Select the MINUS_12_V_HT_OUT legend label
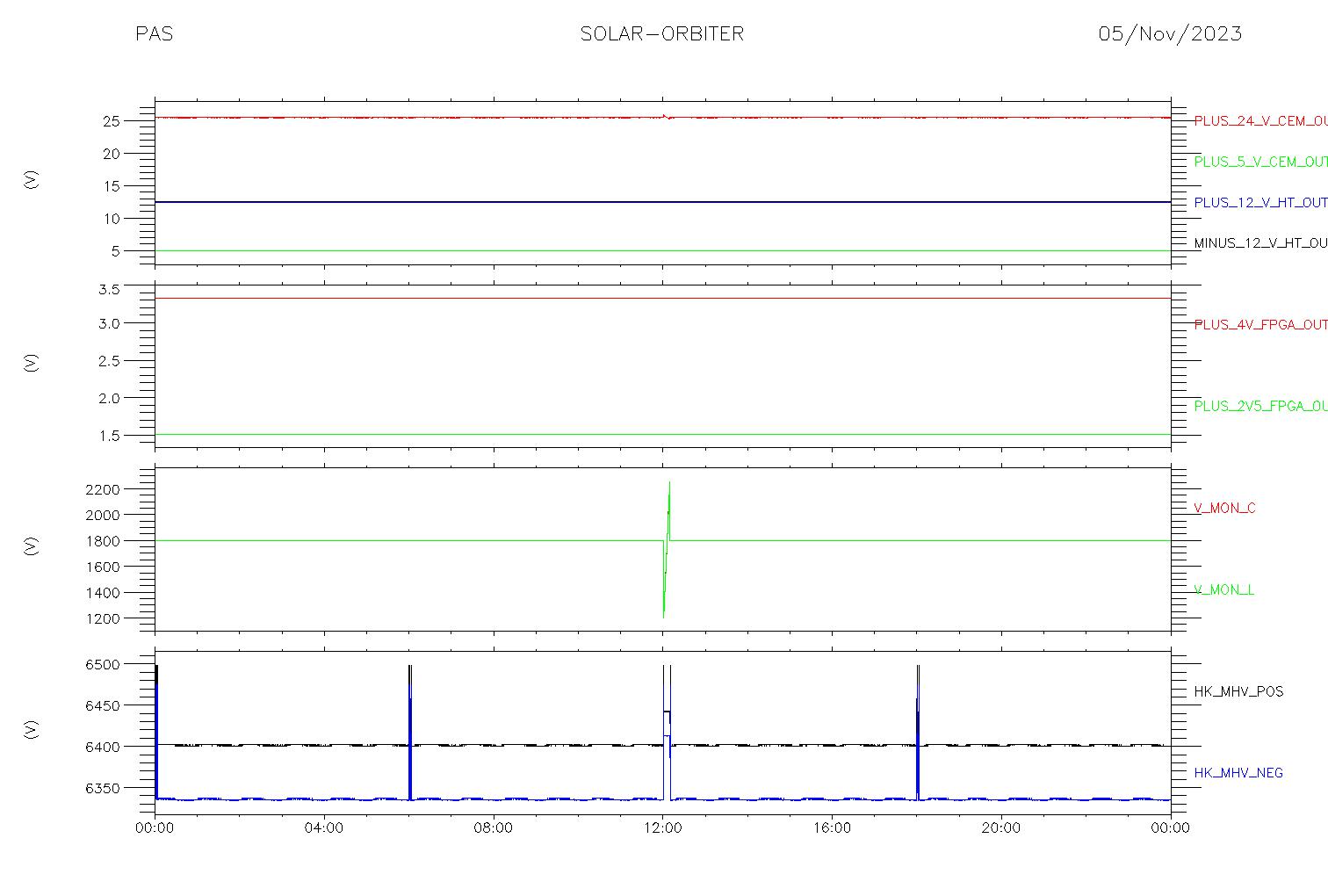This screenshot has width=1328, height=896. coord(1260,243)
